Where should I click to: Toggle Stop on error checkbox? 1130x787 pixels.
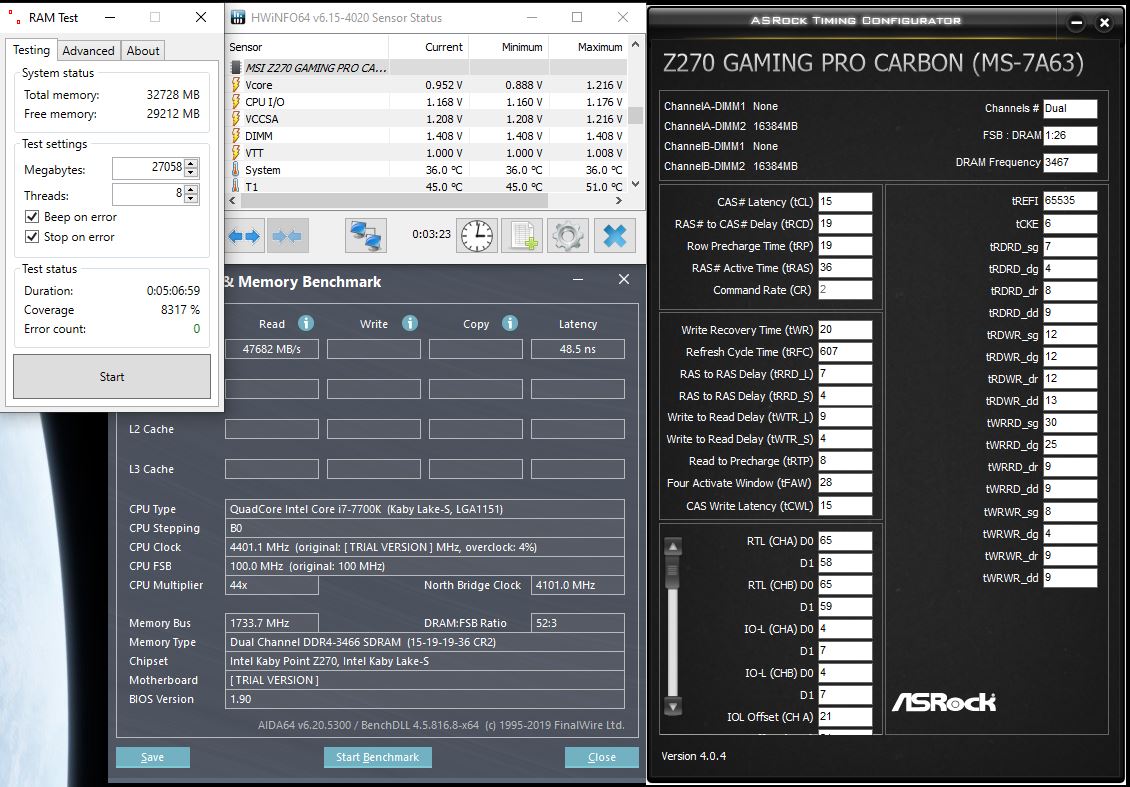[32, 236]
